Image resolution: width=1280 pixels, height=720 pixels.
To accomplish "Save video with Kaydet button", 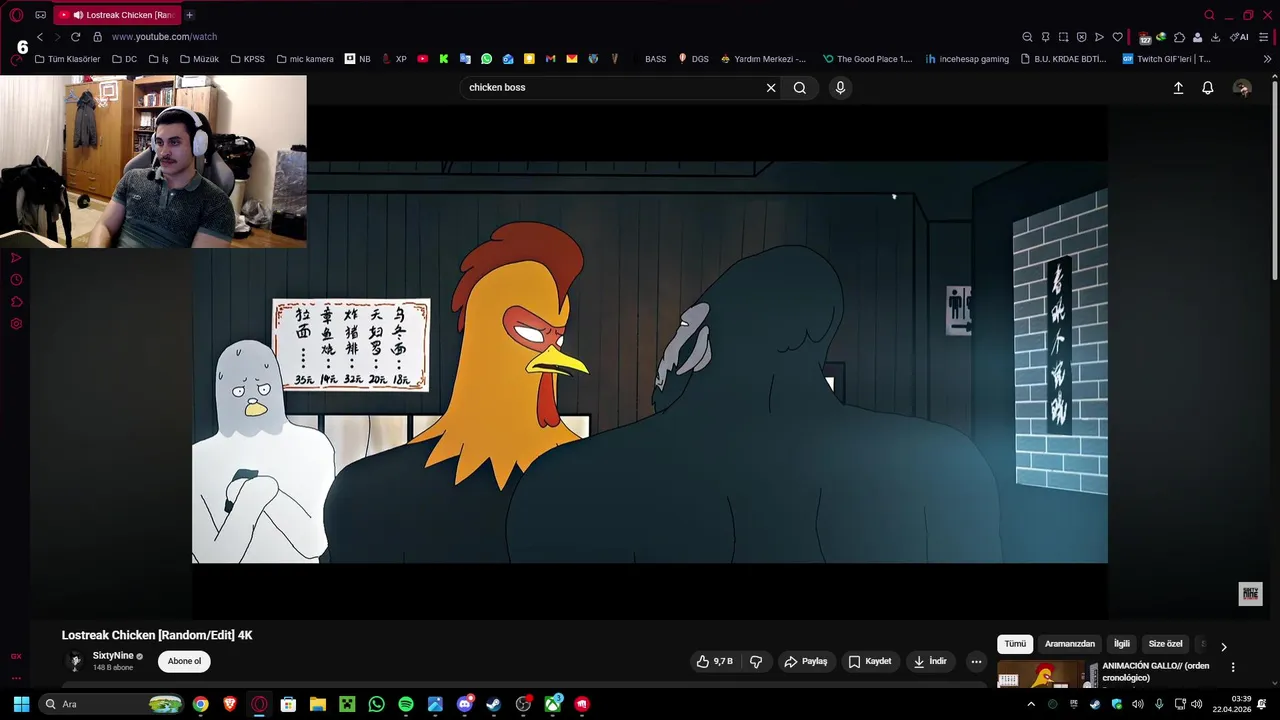I will [870, 661].
